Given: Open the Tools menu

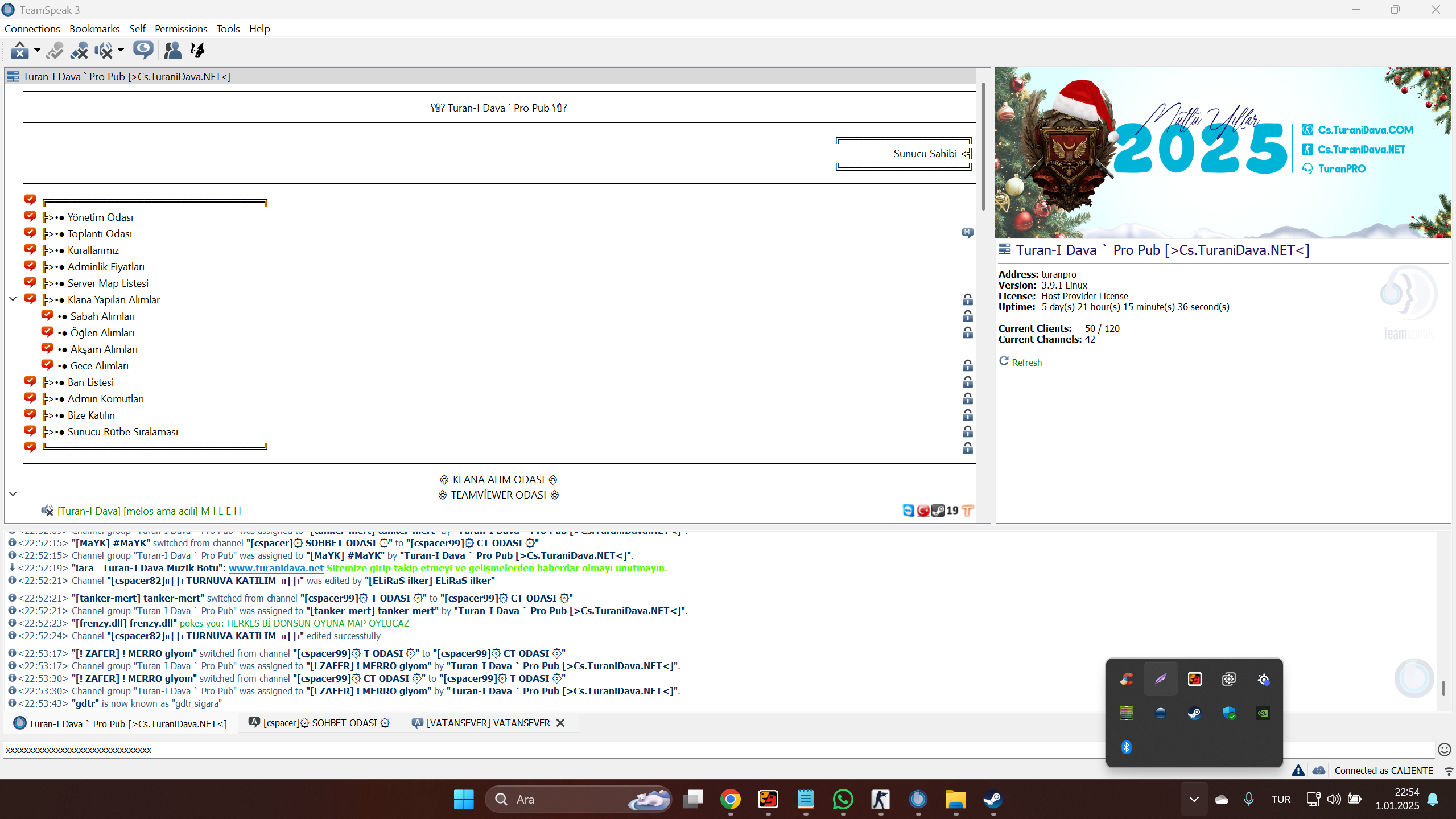Looking at the screenshot, I should tap(228, 28).
